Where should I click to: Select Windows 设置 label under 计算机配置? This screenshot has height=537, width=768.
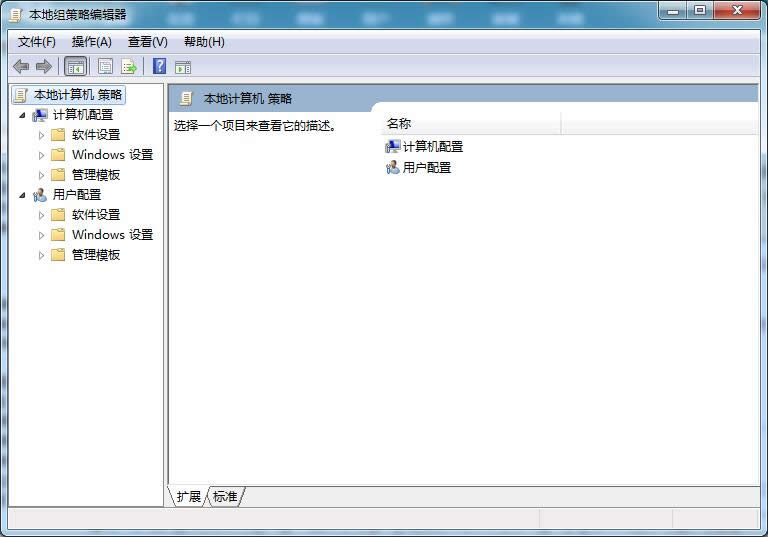(113, 154)
